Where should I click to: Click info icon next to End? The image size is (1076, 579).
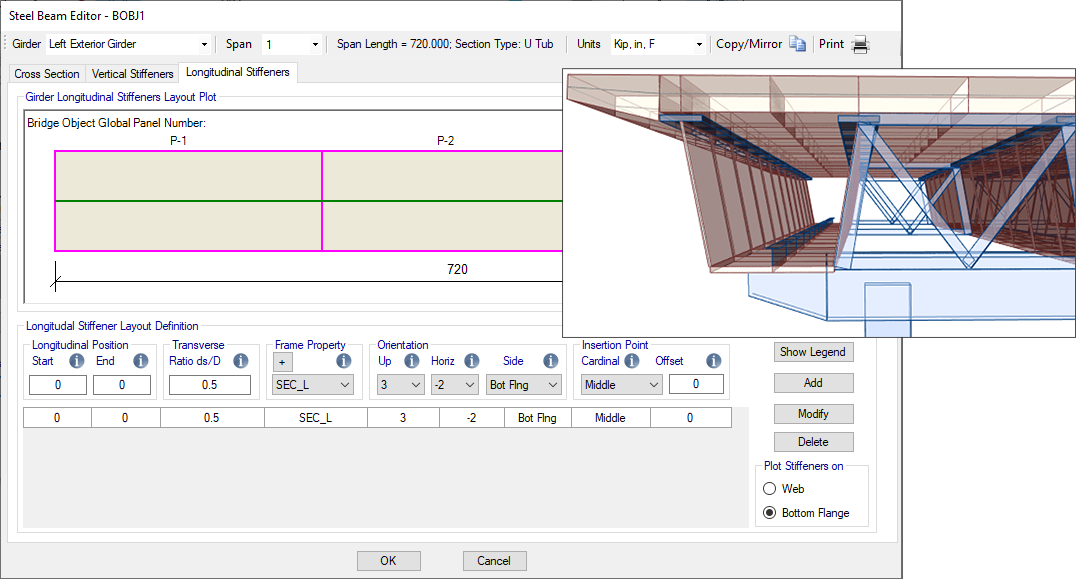(140, 361)
